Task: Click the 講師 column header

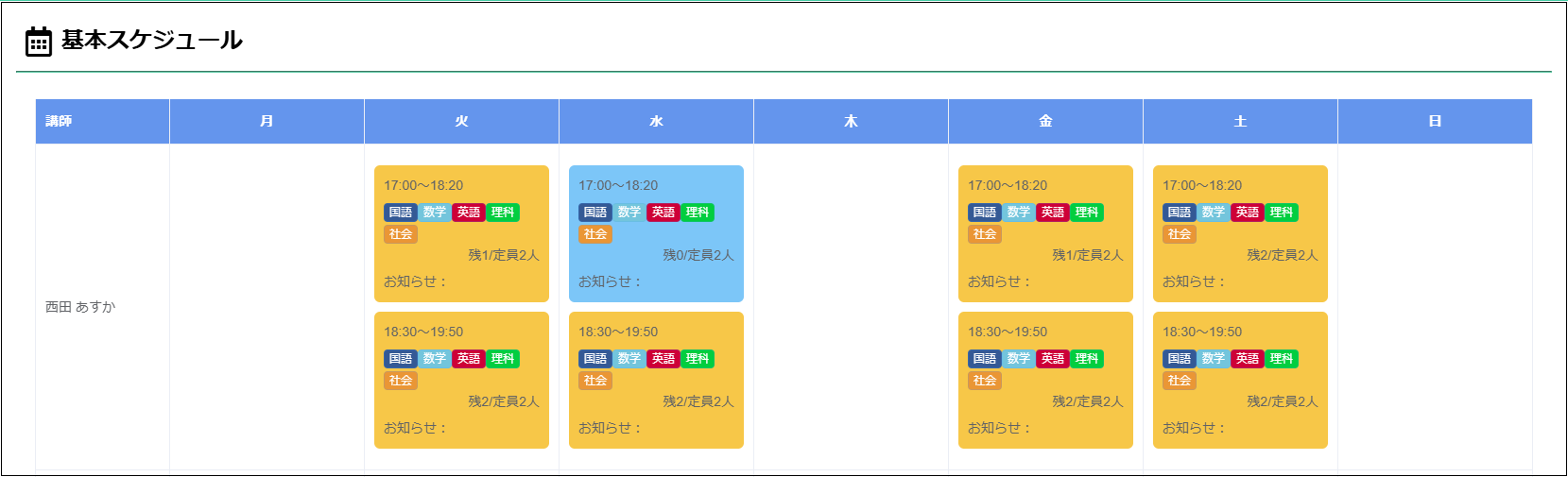Action: pyautogui.click(x=59, y=122)
